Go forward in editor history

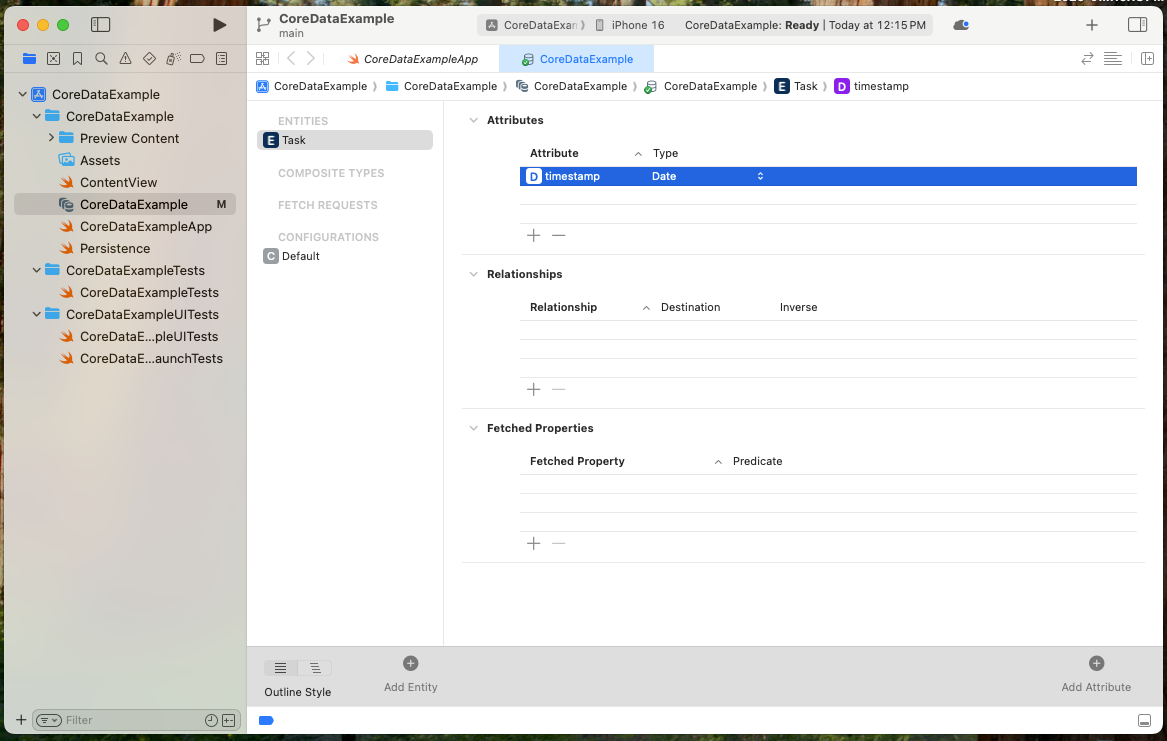pos(311,59)
